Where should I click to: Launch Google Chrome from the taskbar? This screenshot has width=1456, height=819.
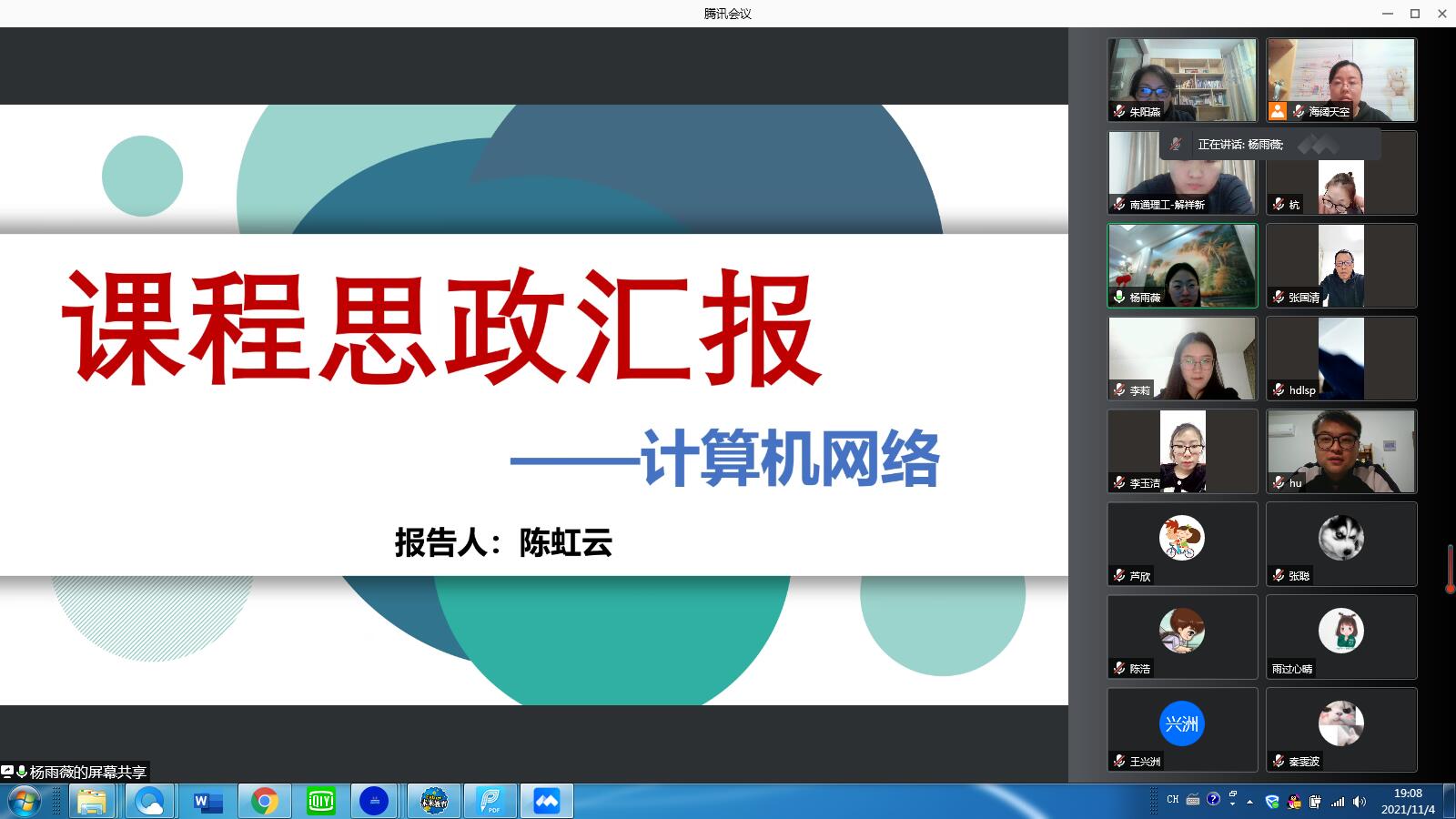point(265,802)
